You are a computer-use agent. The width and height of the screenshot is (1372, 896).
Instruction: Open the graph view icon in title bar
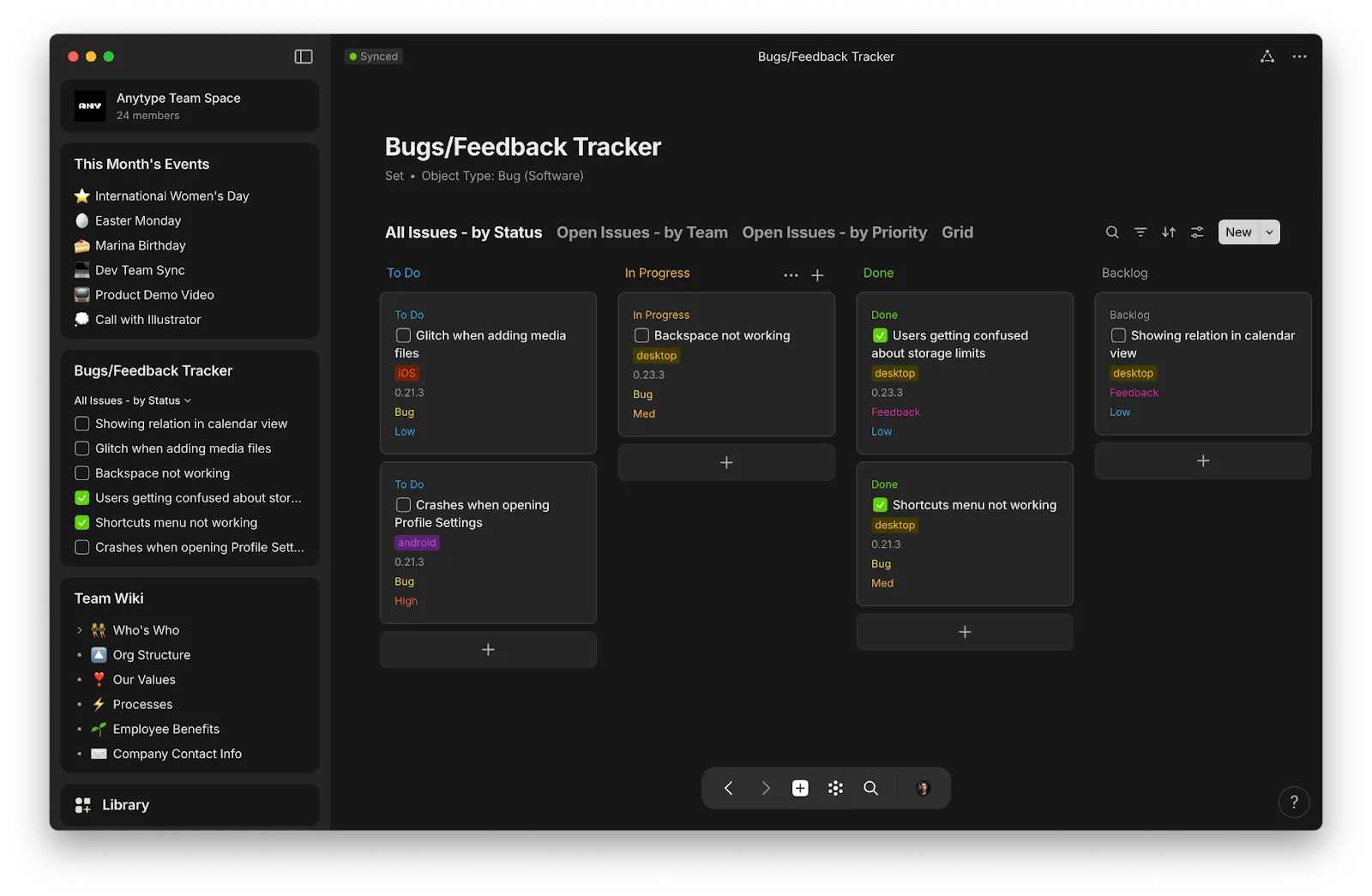[1267, 57]
